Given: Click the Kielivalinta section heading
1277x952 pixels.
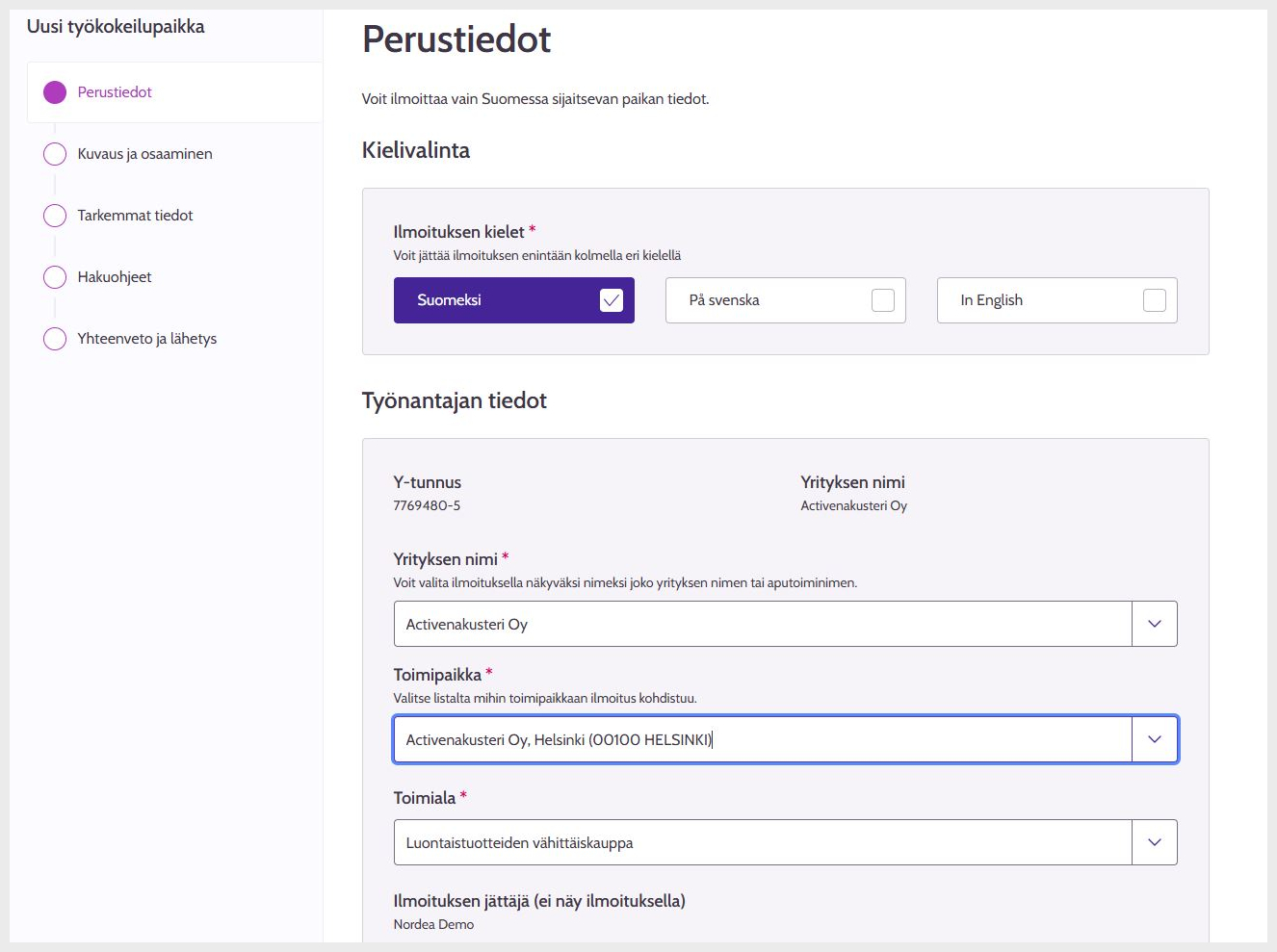Looking at the screenshot, I should [416, 150].
